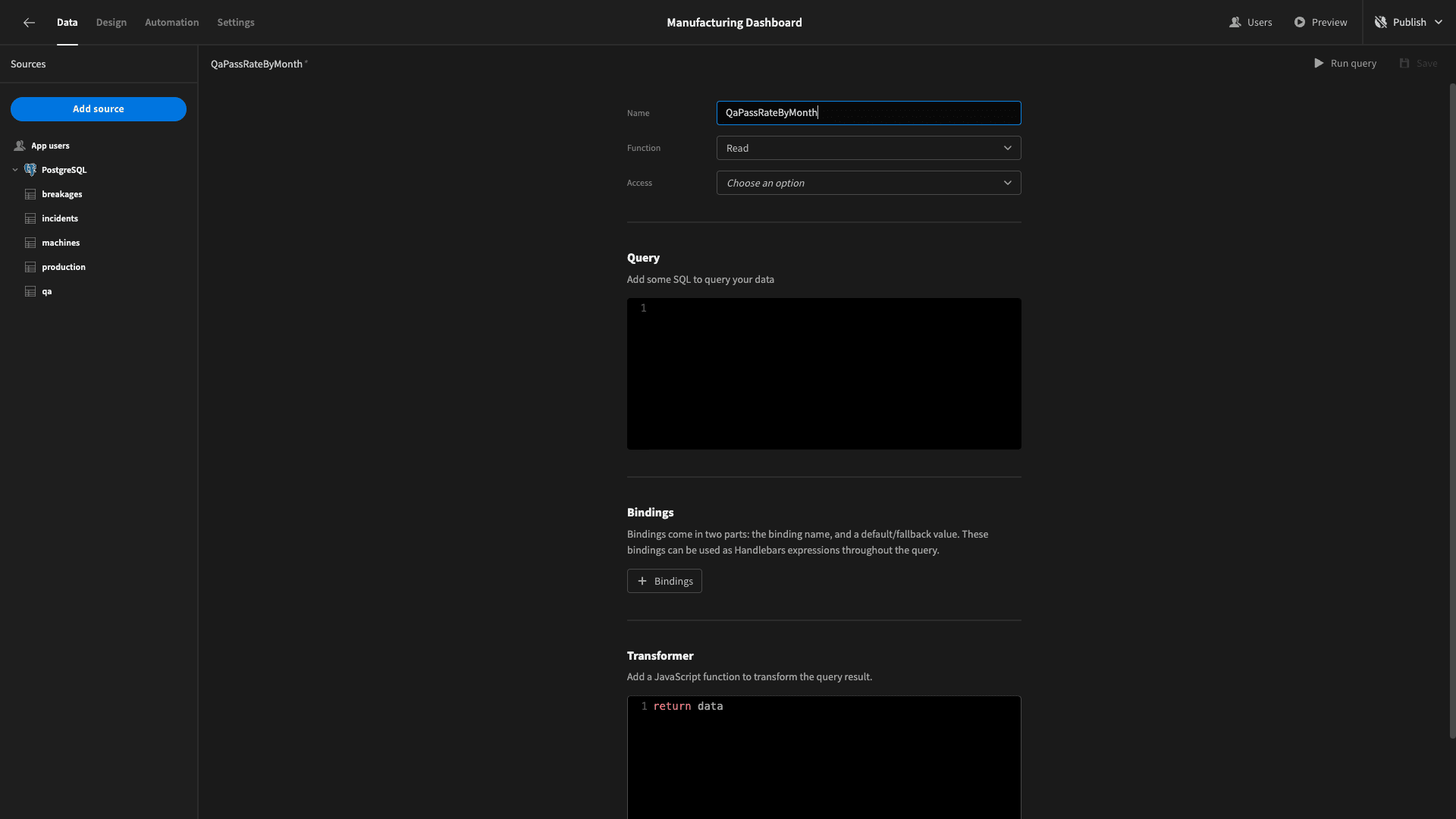Click the back arrow icon
This screenshot has height=819, width=1456.
tap(29, 23)
